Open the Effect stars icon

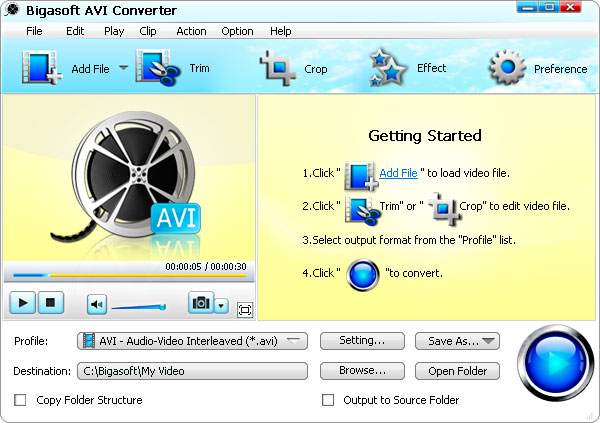[387, 67]
